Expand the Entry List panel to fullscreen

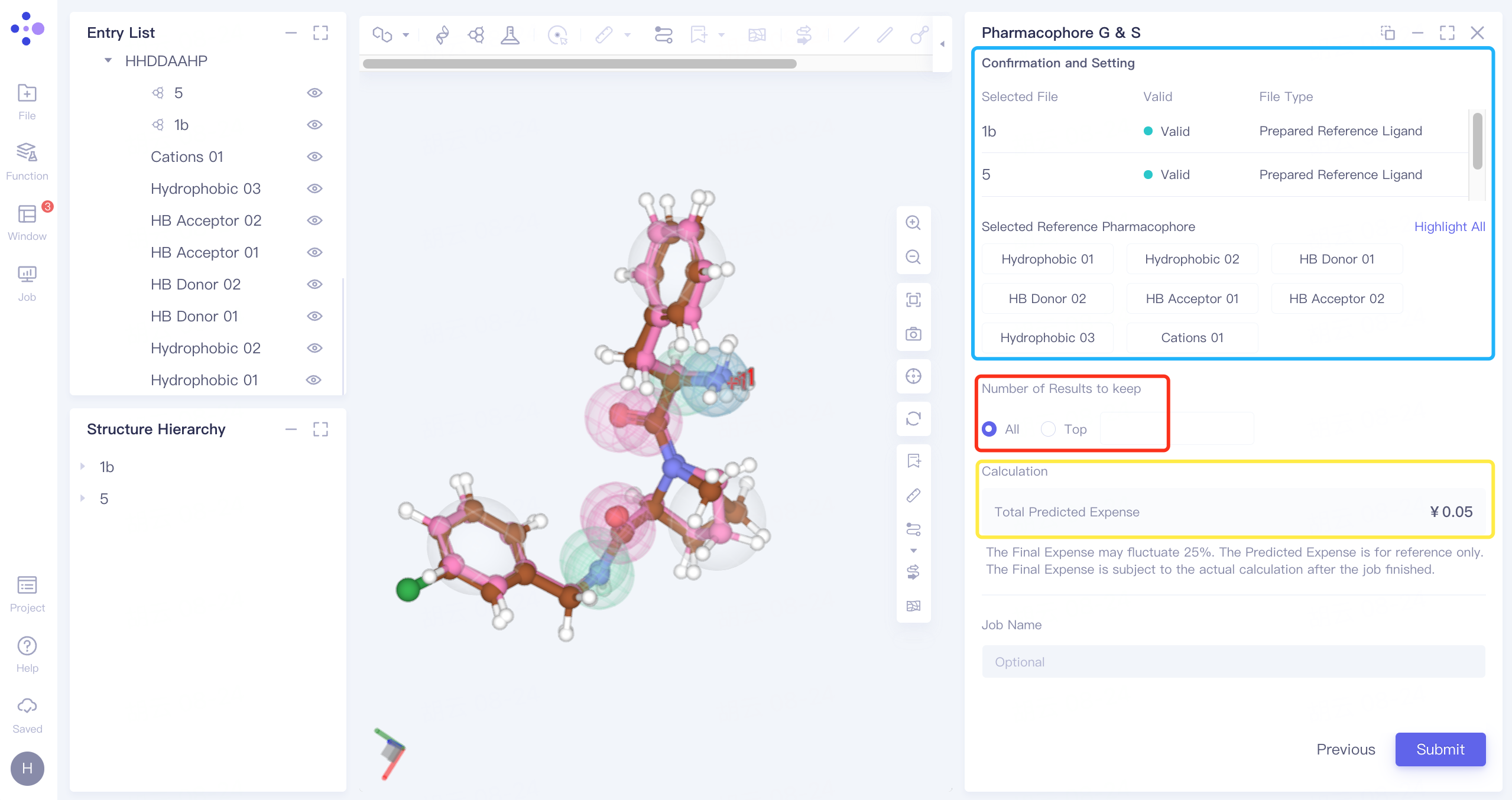(x=320, y=32)
